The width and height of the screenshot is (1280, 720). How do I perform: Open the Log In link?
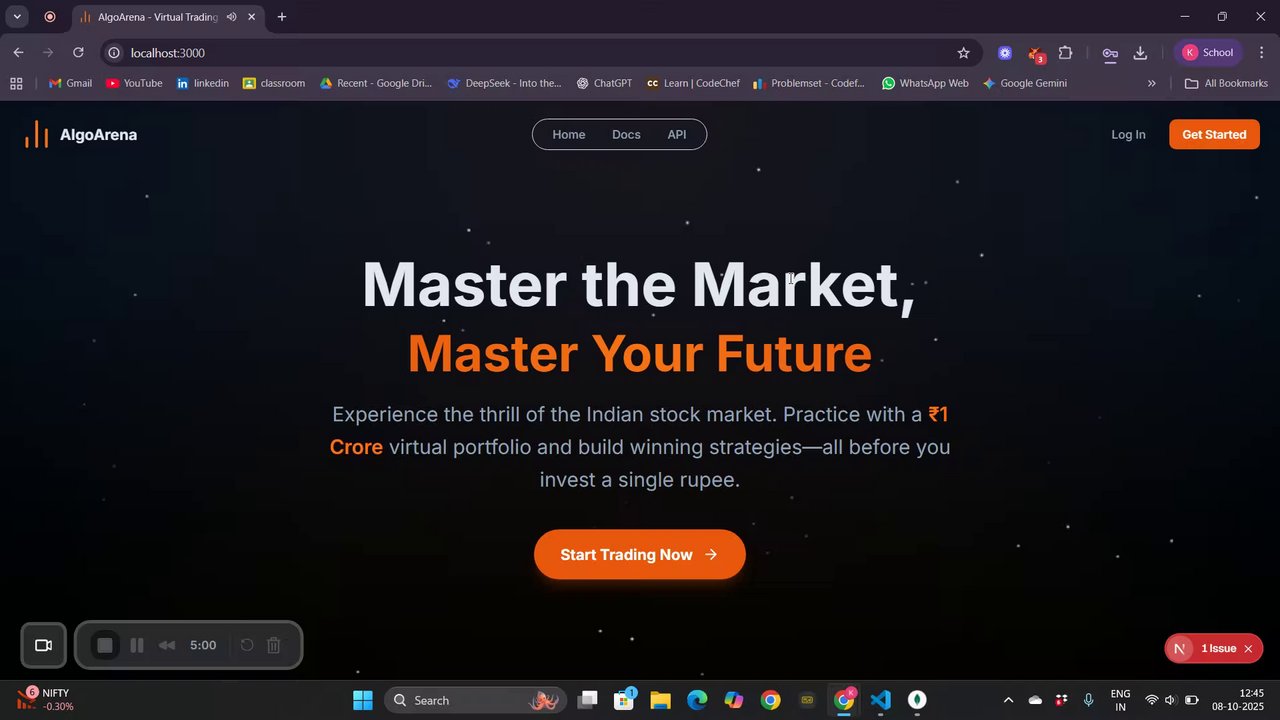click(1128, 134)
